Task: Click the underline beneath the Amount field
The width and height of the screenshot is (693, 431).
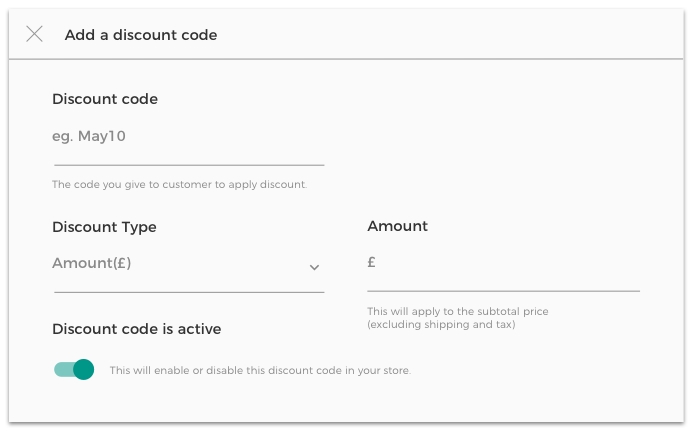Action: click(503, 291)
